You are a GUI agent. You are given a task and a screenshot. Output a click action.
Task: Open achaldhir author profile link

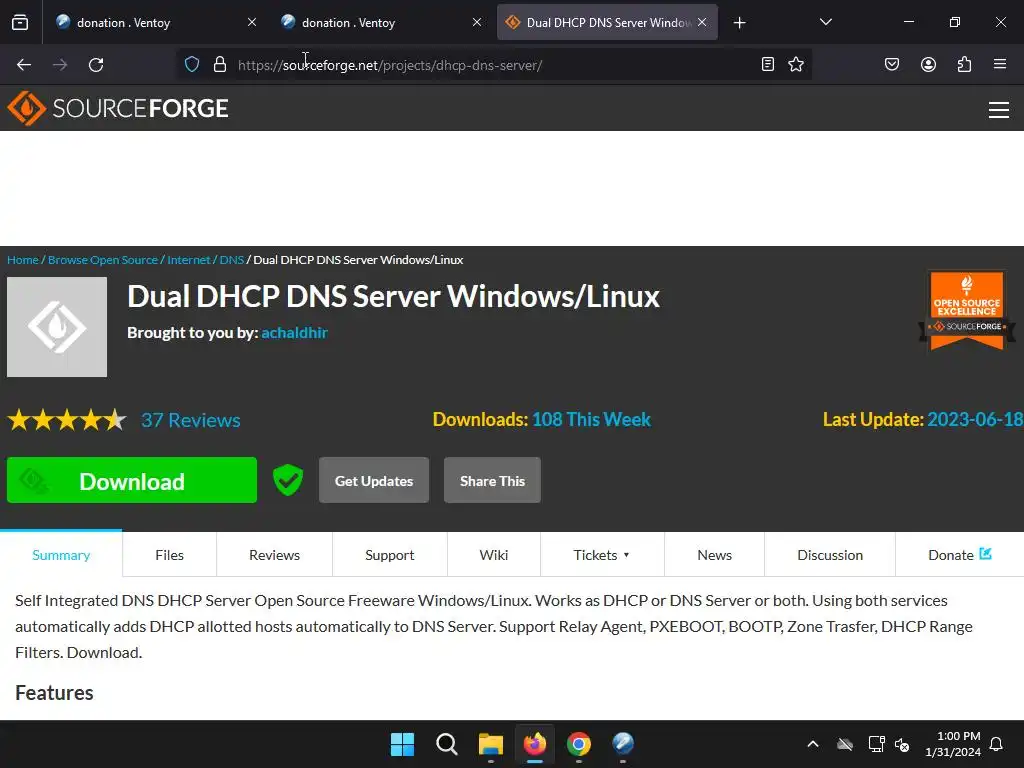point(295,332)
